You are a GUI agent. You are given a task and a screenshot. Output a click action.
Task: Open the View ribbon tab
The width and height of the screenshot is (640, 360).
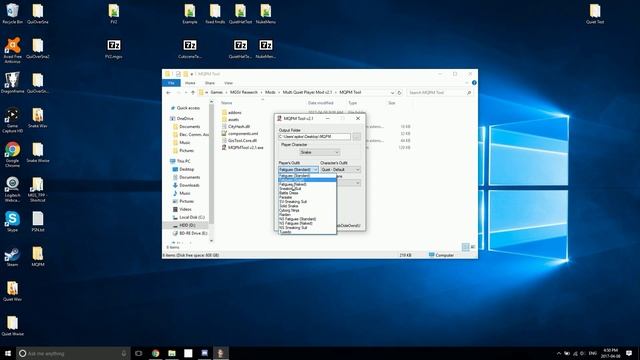tap(229, 83)
